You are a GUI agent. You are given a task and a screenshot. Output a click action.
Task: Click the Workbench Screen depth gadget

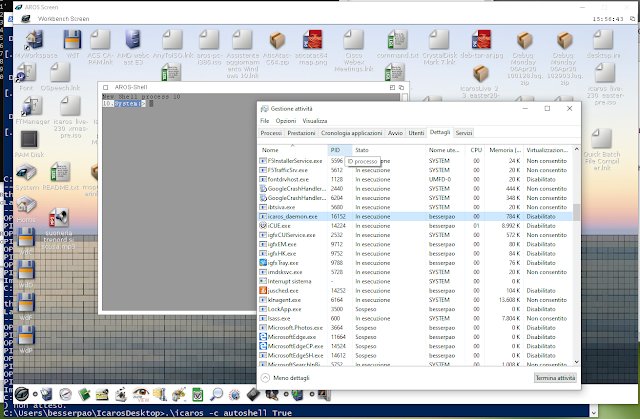pyautogui.click(x=632, y=19)
